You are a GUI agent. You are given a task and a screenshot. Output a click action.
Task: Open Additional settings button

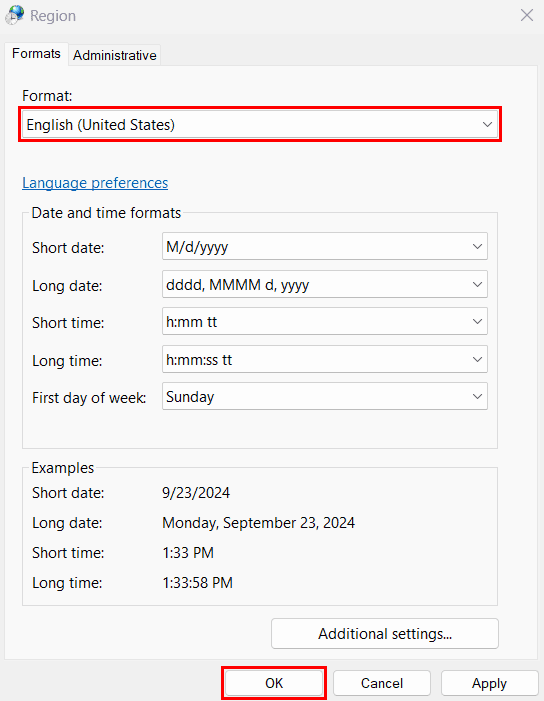(x=385, y=633)
